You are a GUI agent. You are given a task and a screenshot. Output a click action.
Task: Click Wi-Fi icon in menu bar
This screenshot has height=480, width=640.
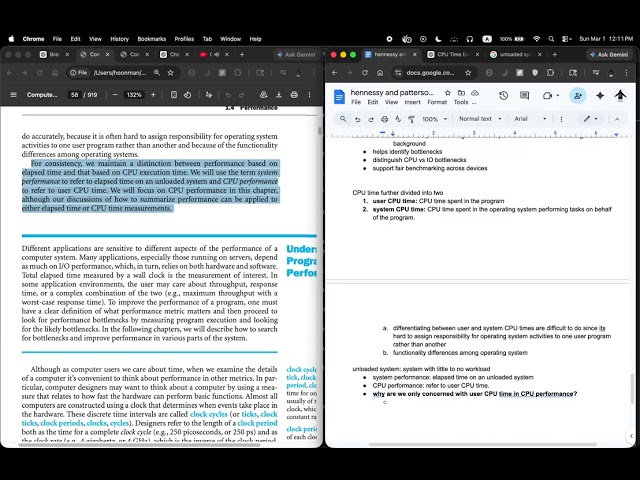(536, 39)
